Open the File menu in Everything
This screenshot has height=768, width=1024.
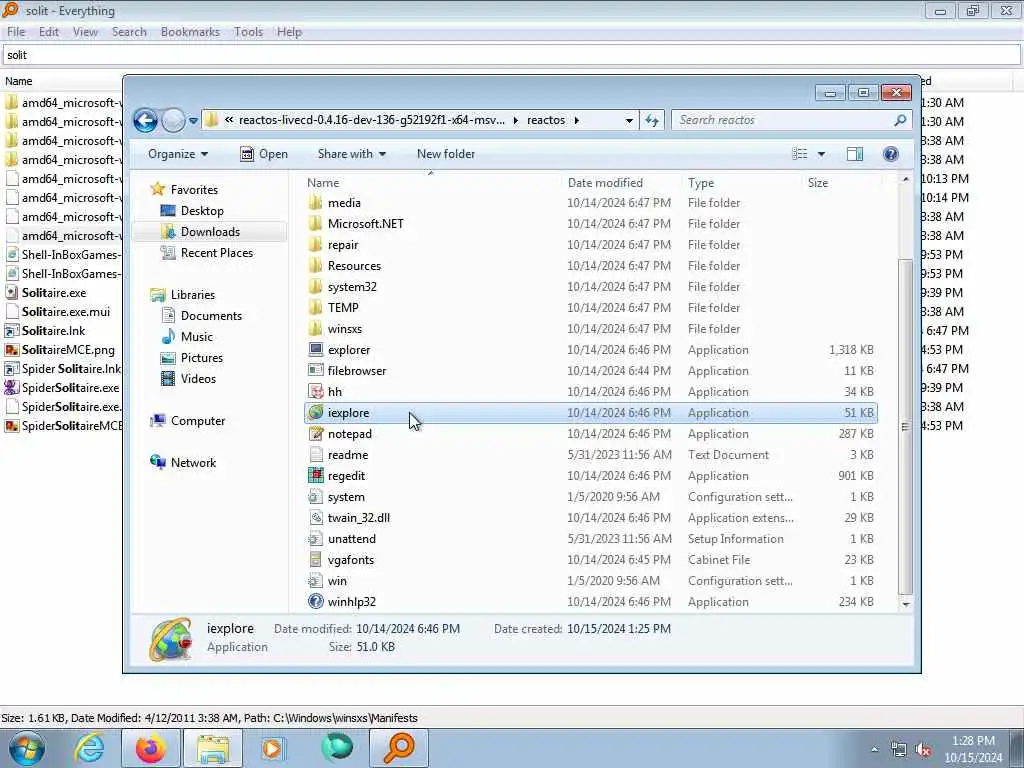16,32
